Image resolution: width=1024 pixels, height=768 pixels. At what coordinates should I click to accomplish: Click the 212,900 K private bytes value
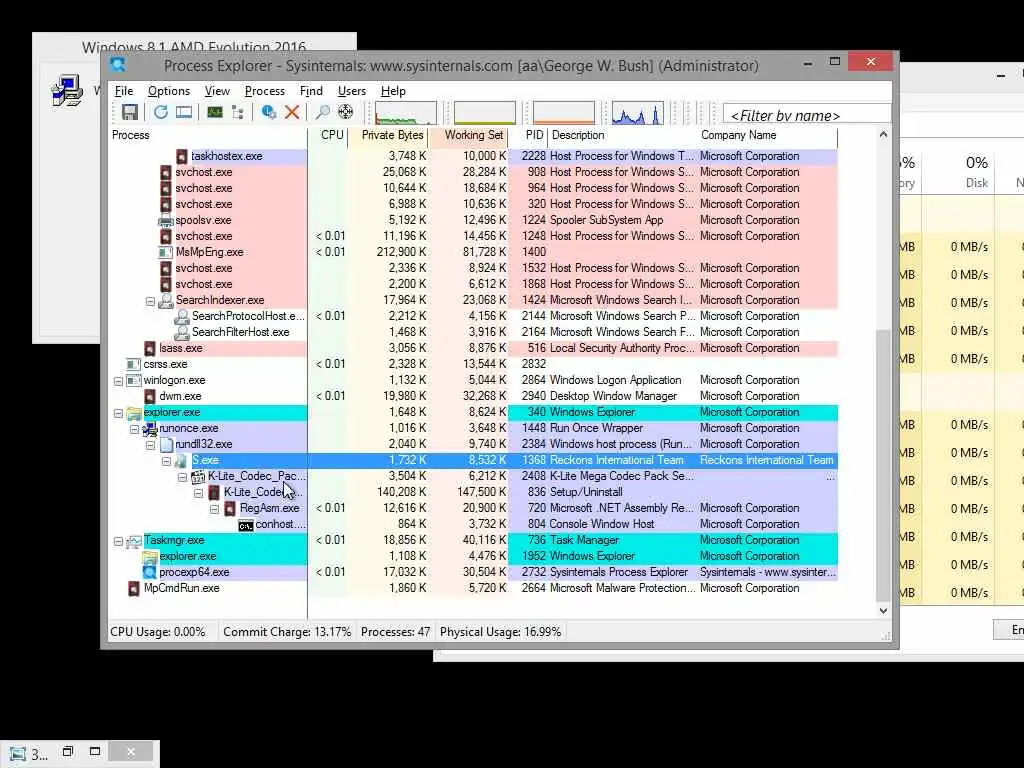tap(401, 252)
